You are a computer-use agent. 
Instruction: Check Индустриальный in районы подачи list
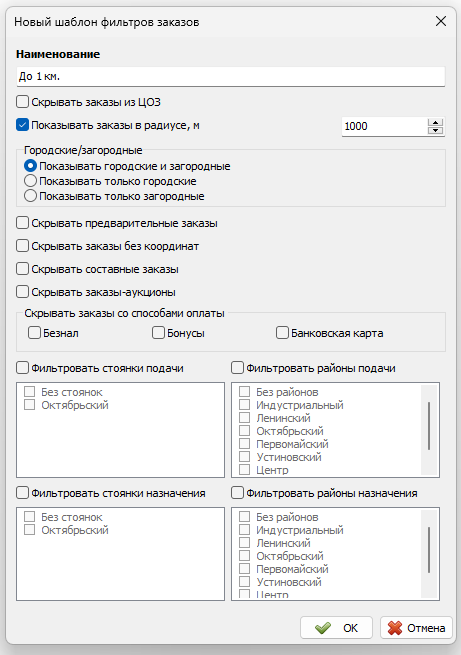pos(244,405)
